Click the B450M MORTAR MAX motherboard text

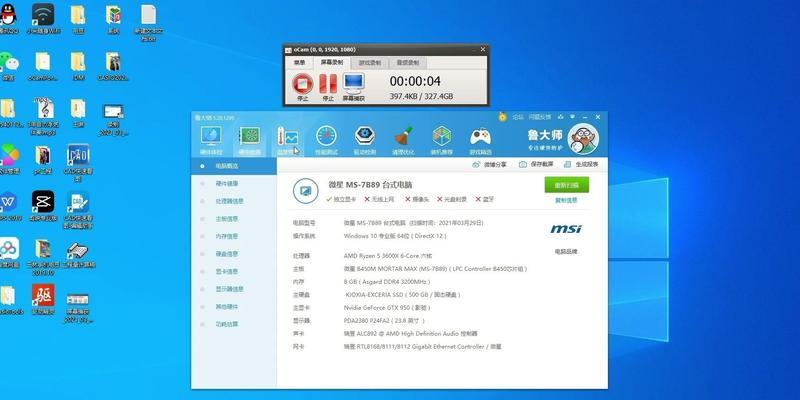pyautogui.click(x=435, y=268)
